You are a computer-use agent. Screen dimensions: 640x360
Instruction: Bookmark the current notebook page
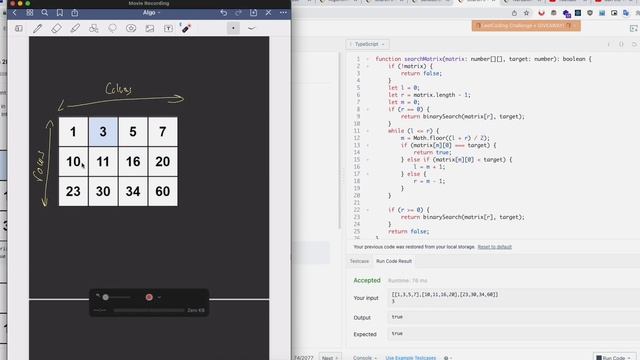(60, 13)
